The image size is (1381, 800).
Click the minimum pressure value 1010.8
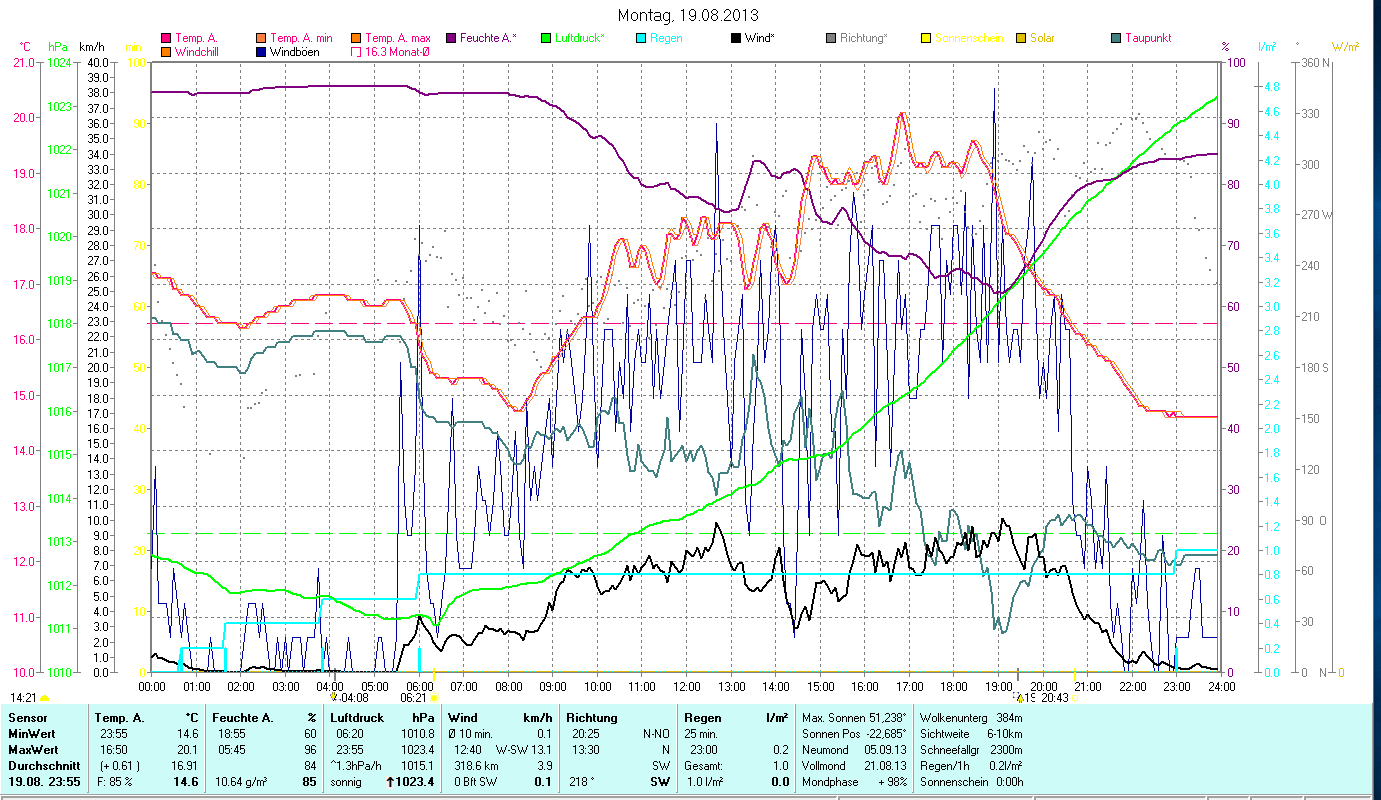pyautogui.click(x=417, y=734)
